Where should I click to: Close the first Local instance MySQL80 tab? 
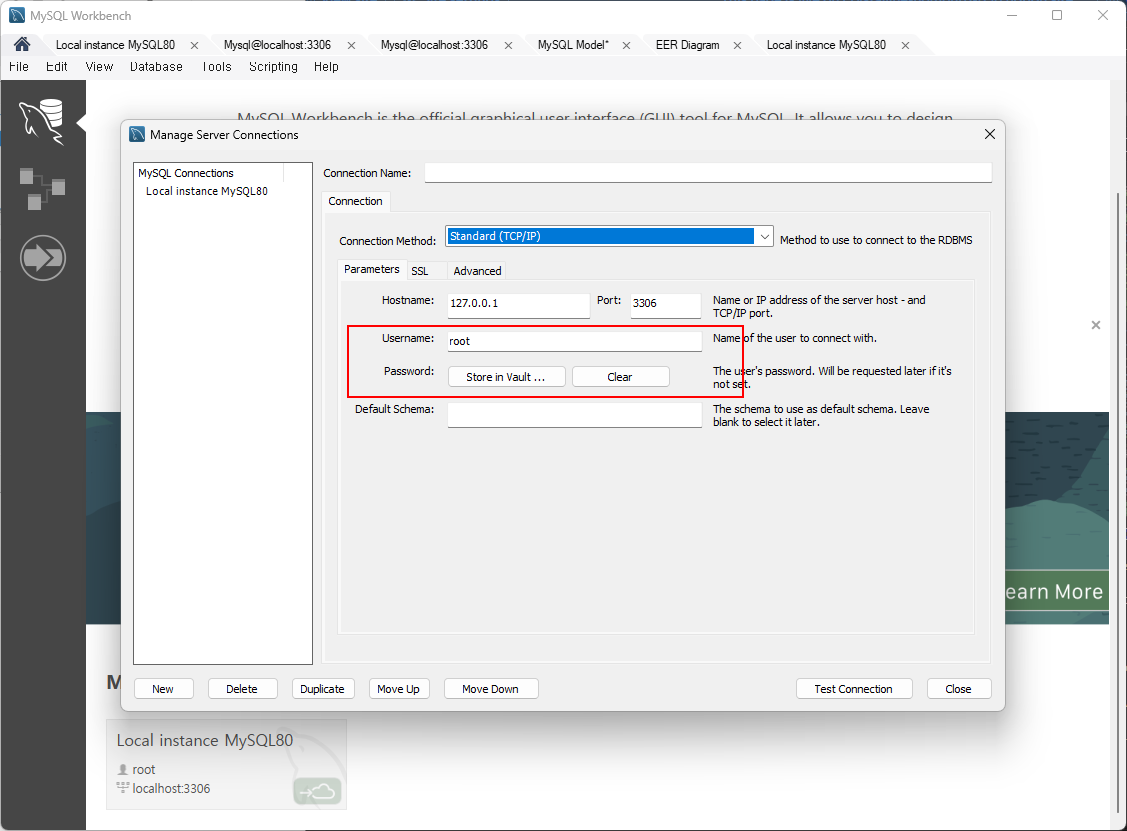tap(194, 45)
